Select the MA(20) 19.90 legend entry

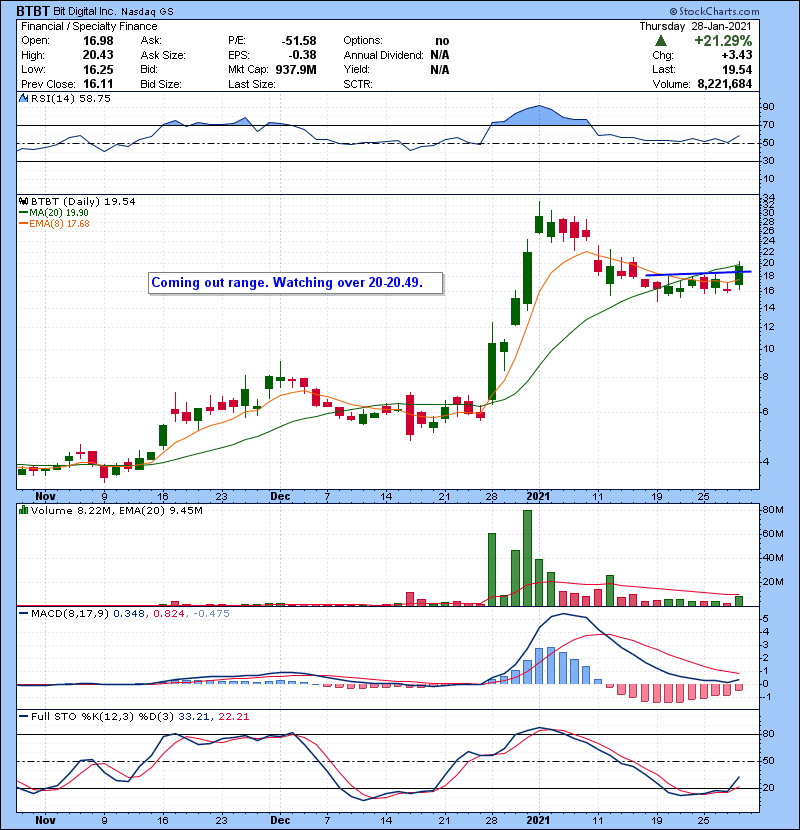point(54,213)
